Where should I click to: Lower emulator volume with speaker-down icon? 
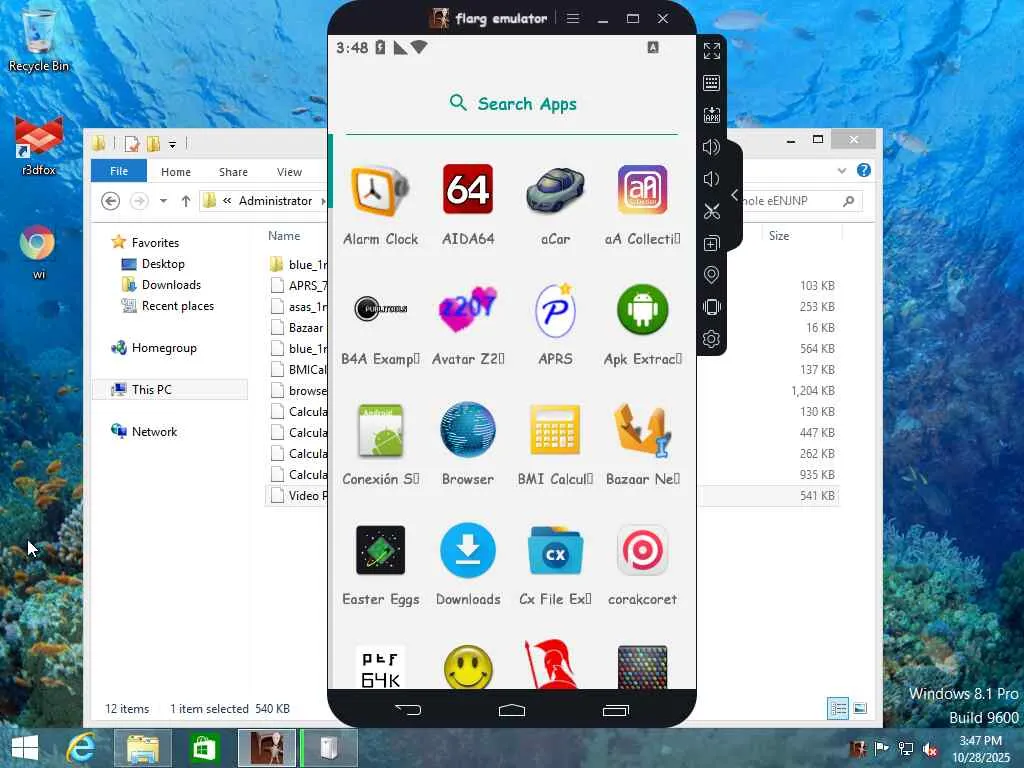click(x=712, y=179)
